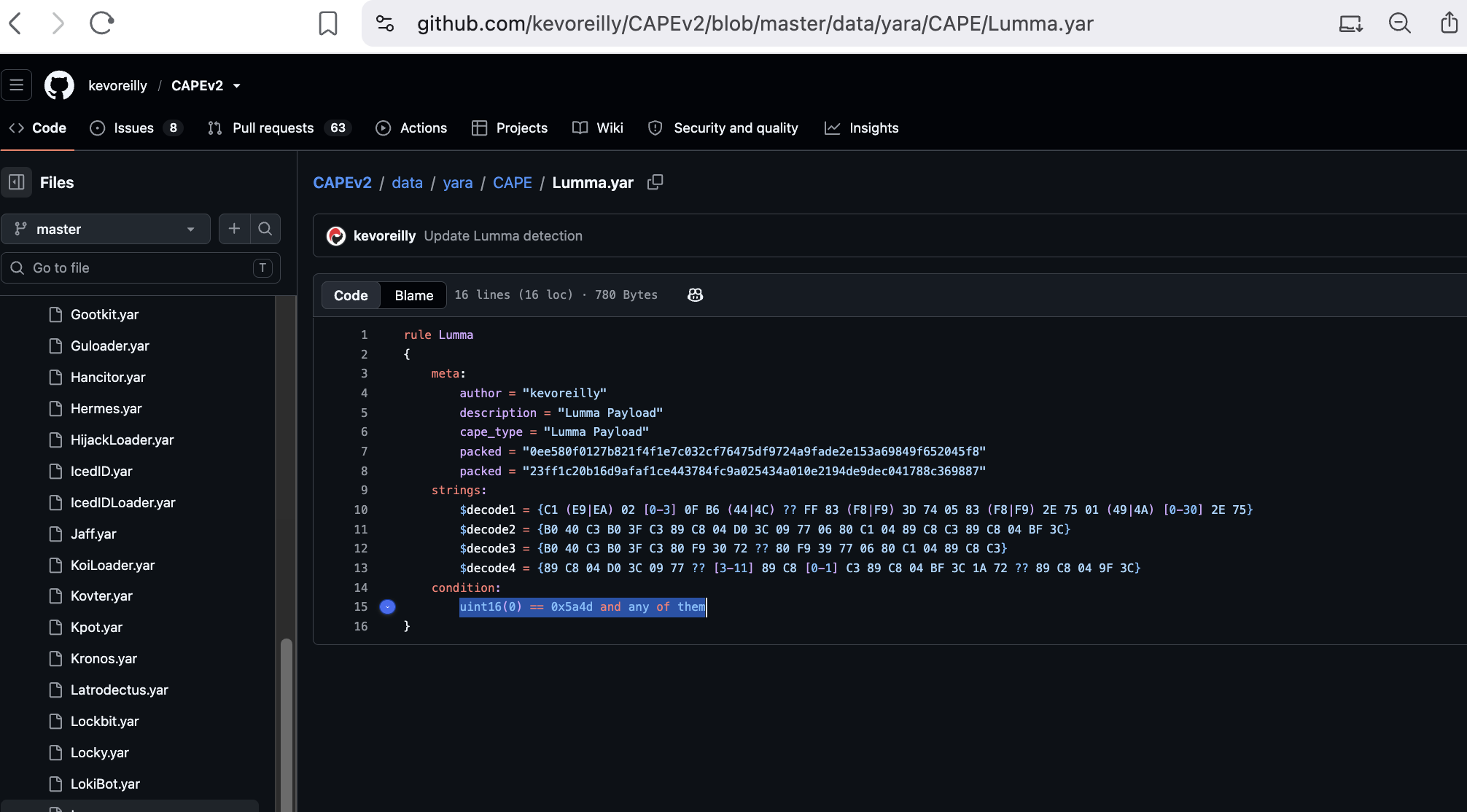This screenshot has width=1467, height=812.
Task: Focus the Go to file field
Action: [x=141, y=268]
